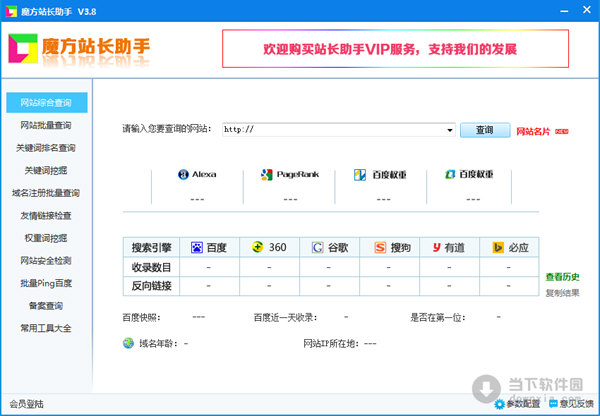Image resolution: width=600 pixels, height=416 pixels.
Task: Click the red NEW badge beside 网站名片
Action: (562, 132)
